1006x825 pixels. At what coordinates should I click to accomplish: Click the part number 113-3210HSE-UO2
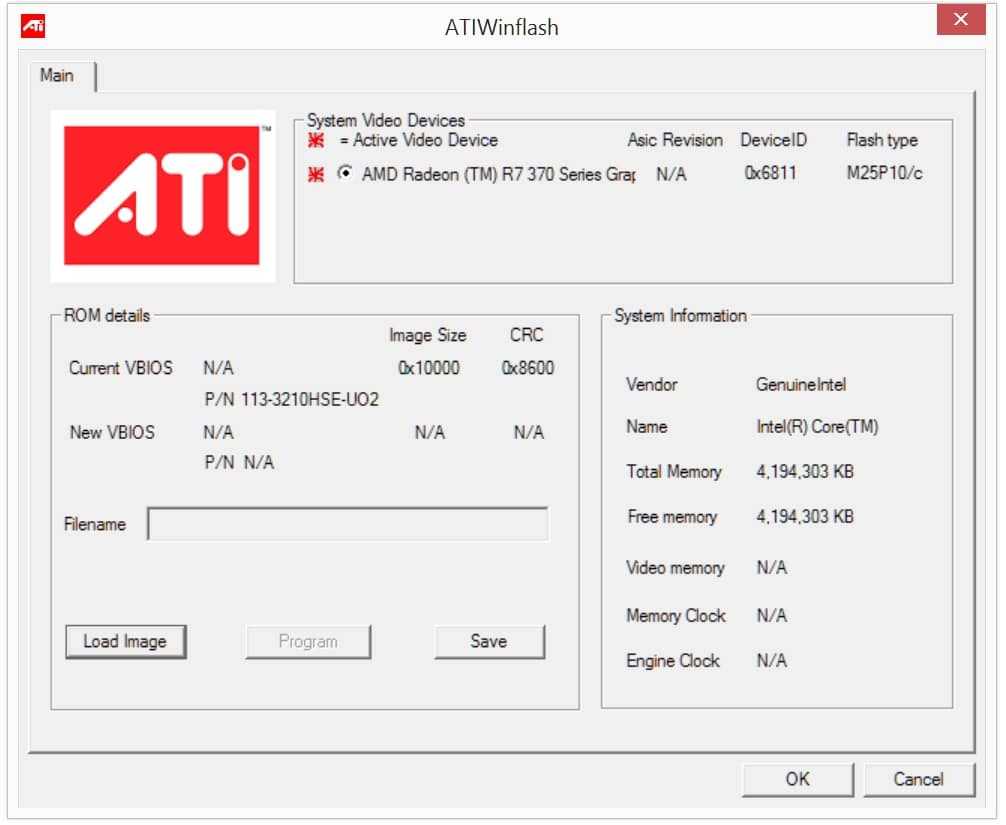310,400
